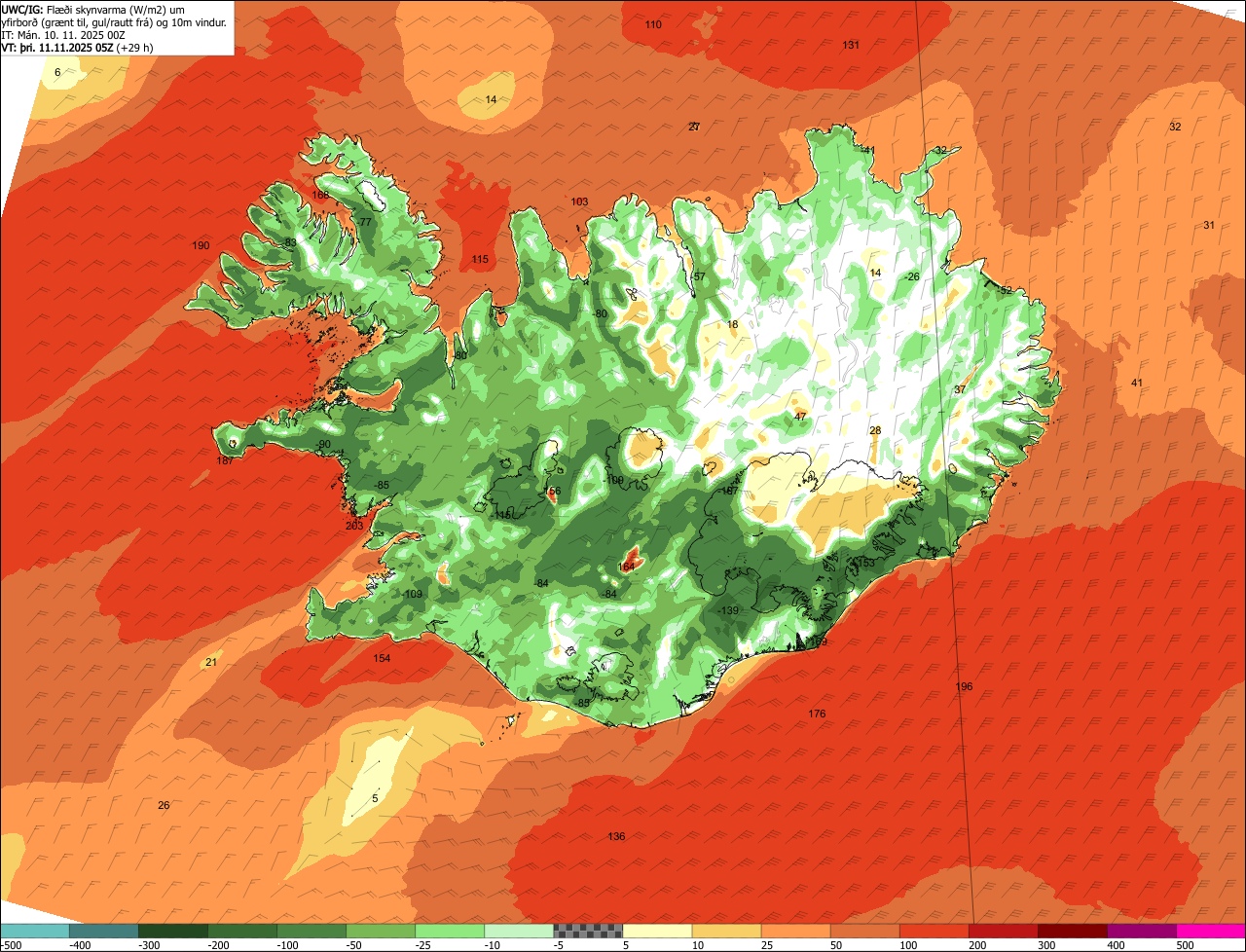Viewport: 1246px width, 952px height.
Task: Click the map value 168 on Westfjords
Action: coord(320,195)
